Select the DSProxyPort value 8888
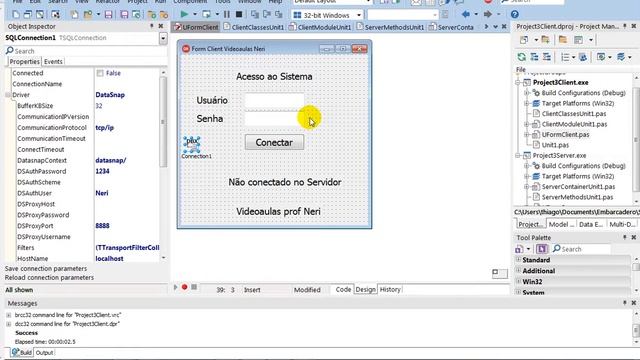Image resolution: width=640 pixels, height=360 pixels. (102, 226)
